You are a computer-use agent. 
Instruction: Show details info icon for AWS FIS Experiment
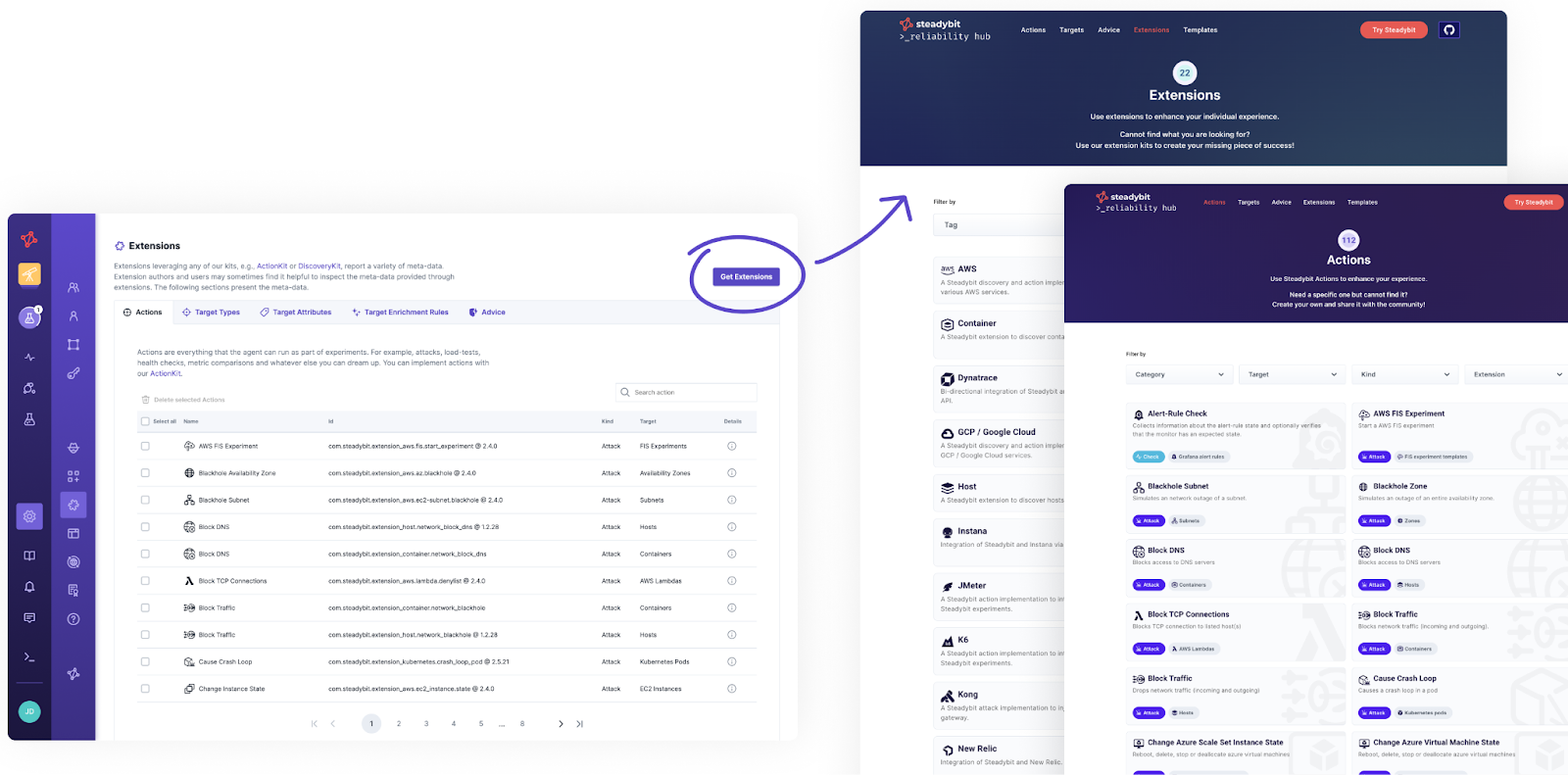click(x=731, y=446)
